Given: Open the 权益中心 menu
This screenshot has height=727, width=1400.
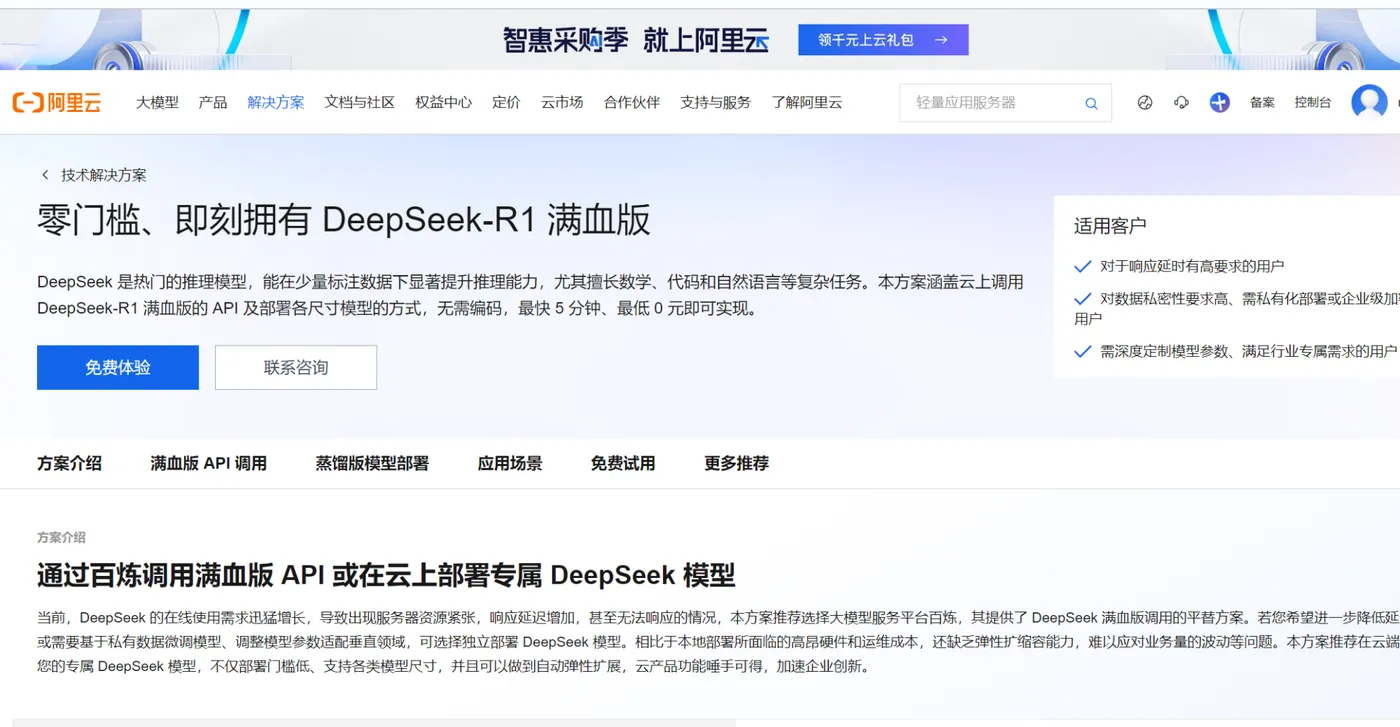Looking at the screenshot, I should 444,102.
